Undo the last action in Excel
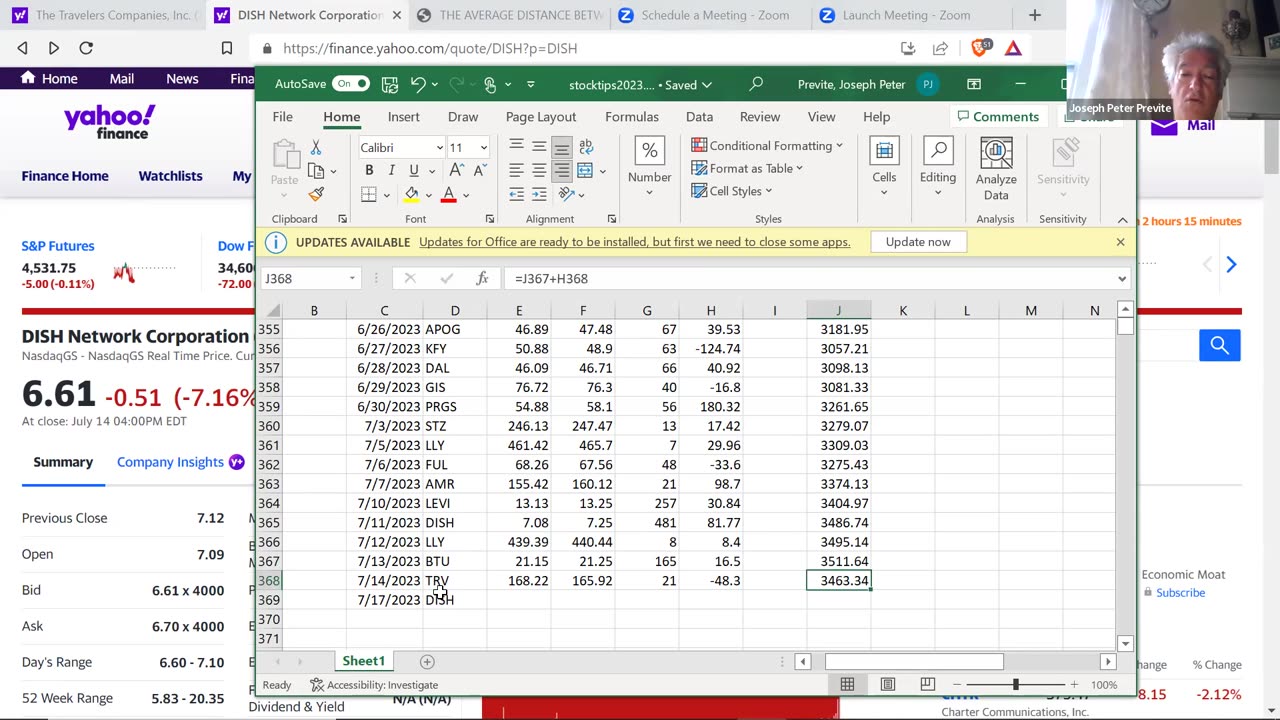1280x720 pixels. 419,84
